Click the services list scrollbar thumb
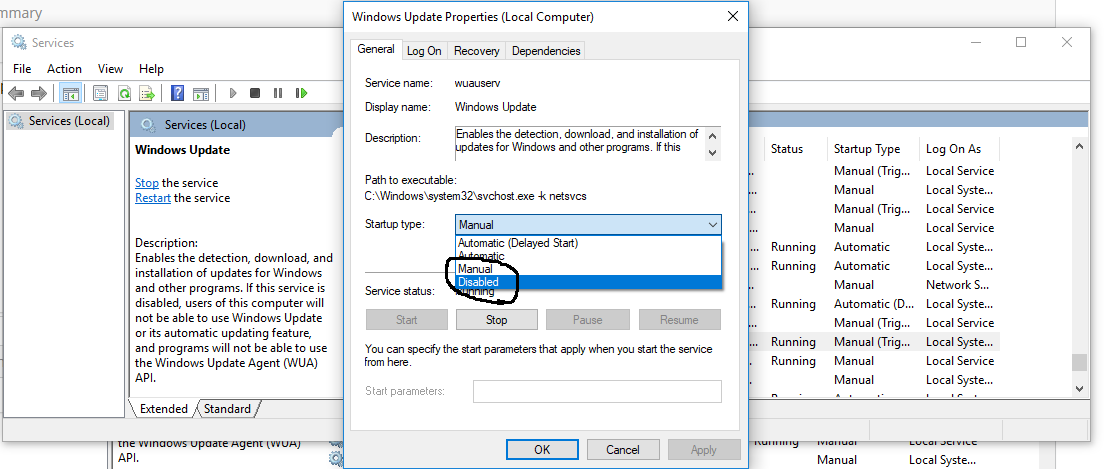 (1079, 363)
